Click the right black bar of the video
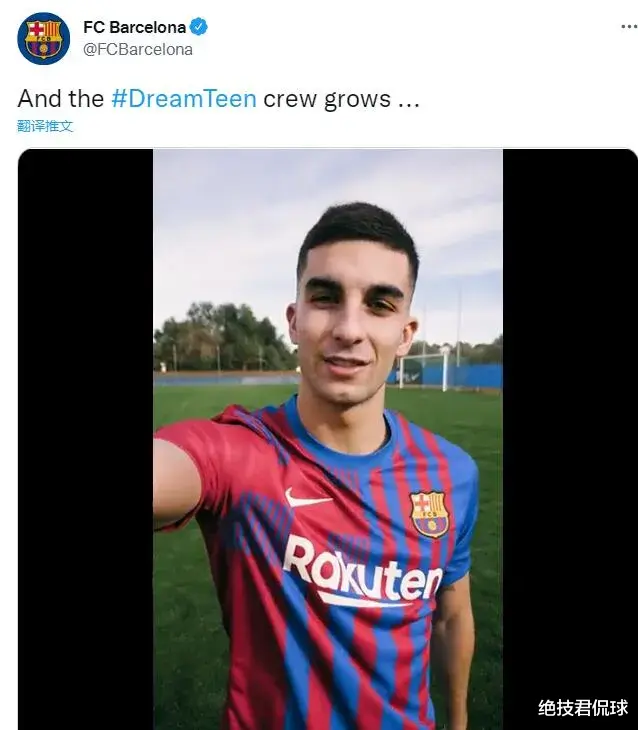This screenshot has height=730, width=638. (x=568, y=440)
